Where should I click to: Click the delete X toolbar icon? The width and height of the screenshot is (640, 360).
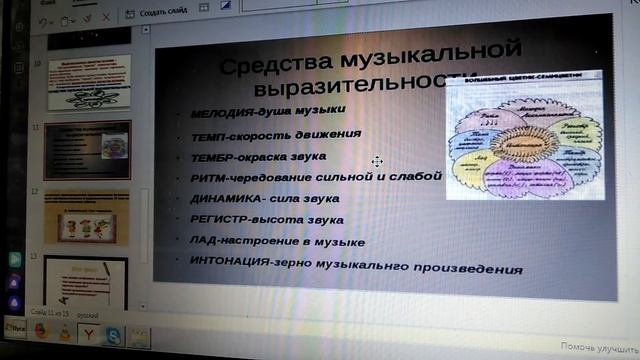coord(106,17)
